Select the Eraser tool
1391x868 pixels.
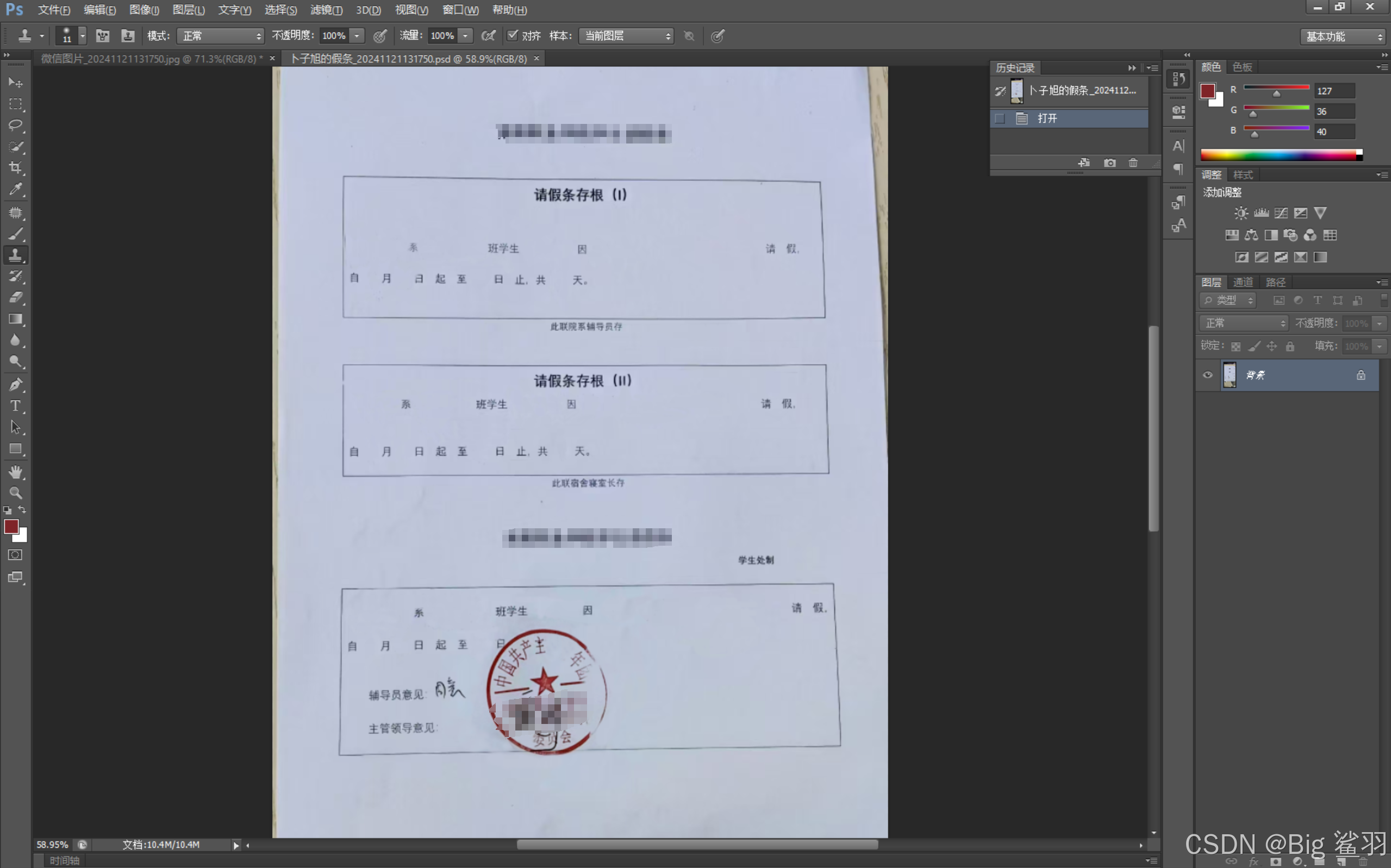[16, 297]
